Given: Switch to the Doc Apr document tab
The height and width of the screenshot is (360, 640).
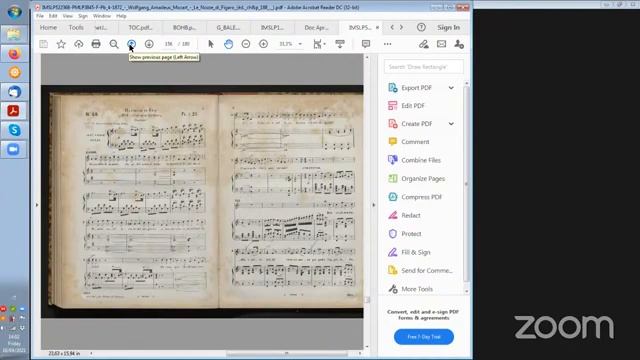Looking at the screenshot, I should (x=316, y=27).
